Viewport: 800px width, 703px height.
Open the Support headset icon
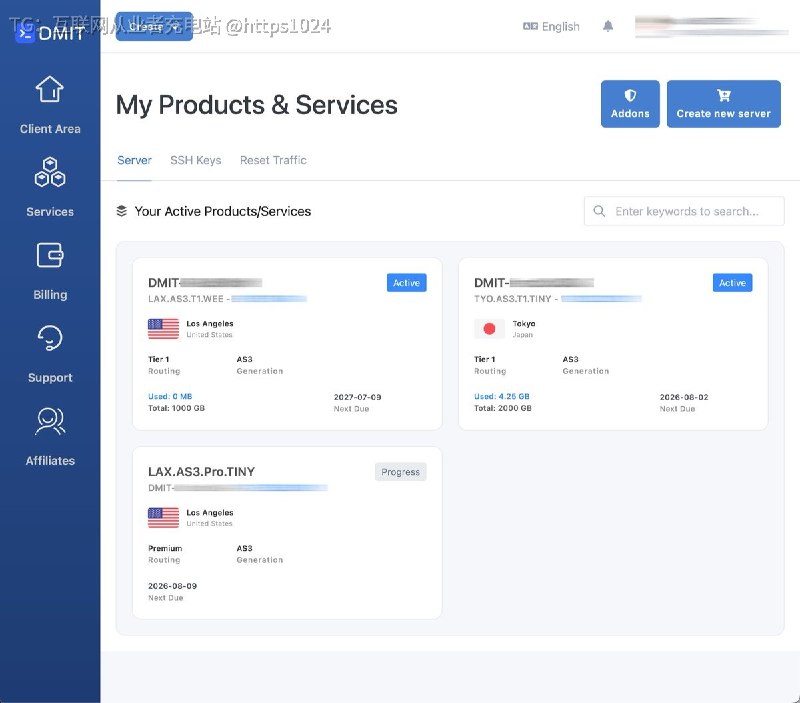[x=49, y=338]
